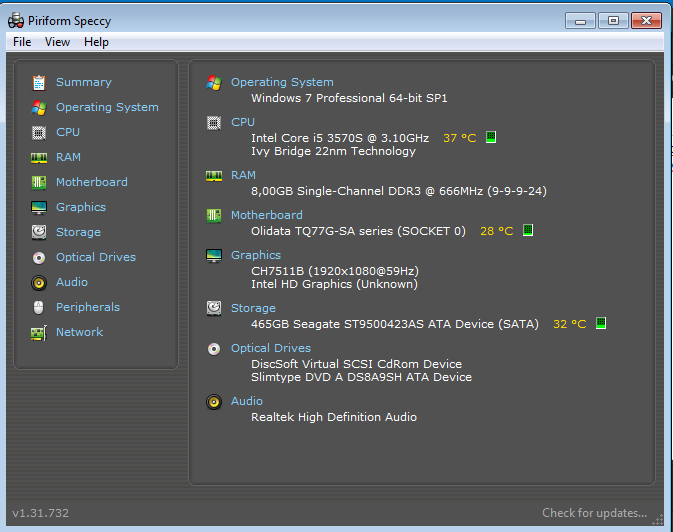Click the Storage drive icon in summary pane
Screen dimensions: 673x532
coord(214,308)
